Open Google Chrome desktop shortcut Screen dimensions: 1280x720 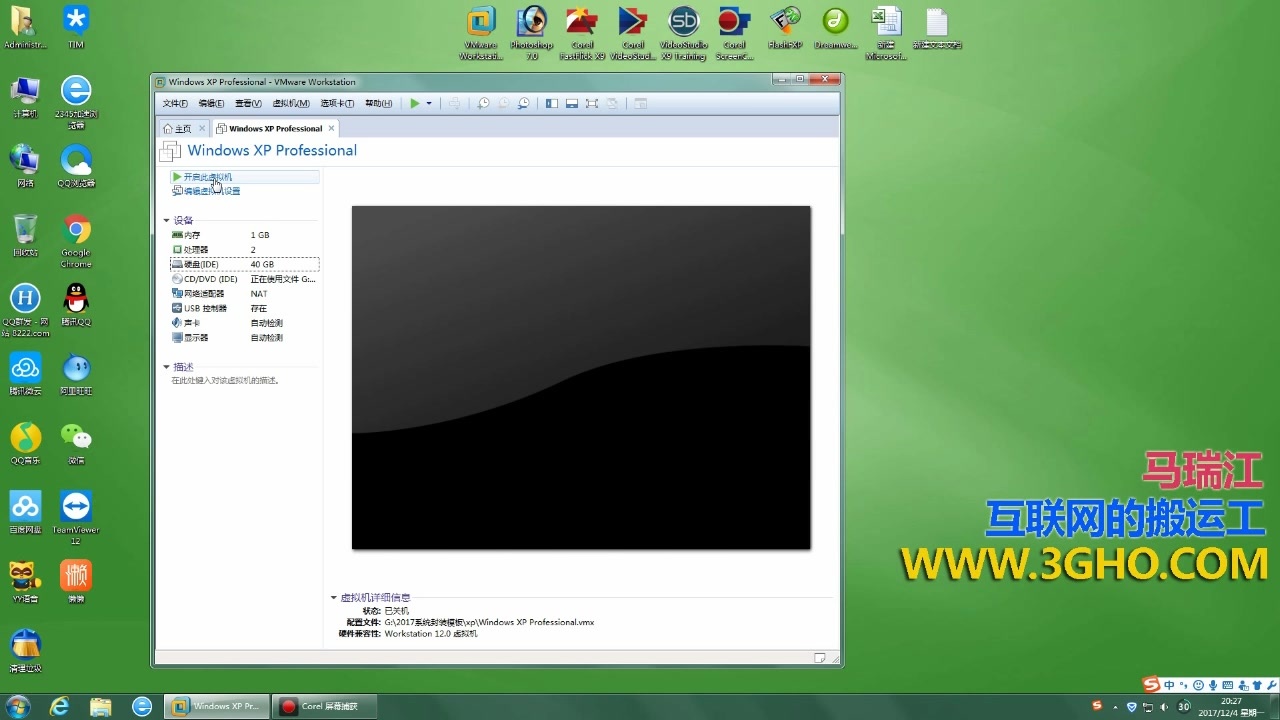click(x=76, y=241)
